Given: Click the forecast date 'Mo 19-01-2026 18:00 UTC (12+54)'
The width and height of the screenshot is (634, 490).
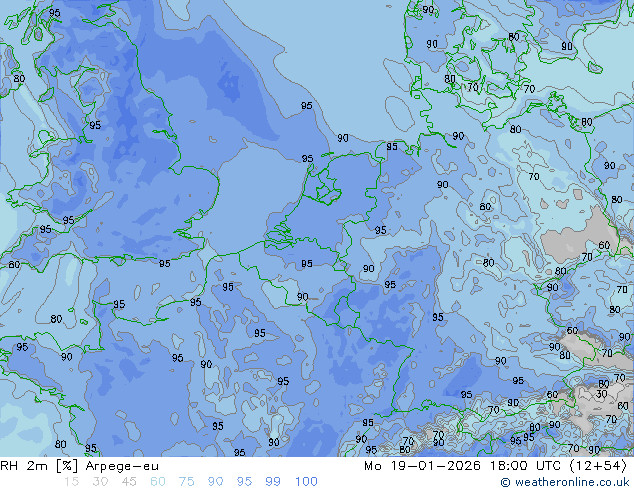Looking at the screenshot, I should (495, 466).
